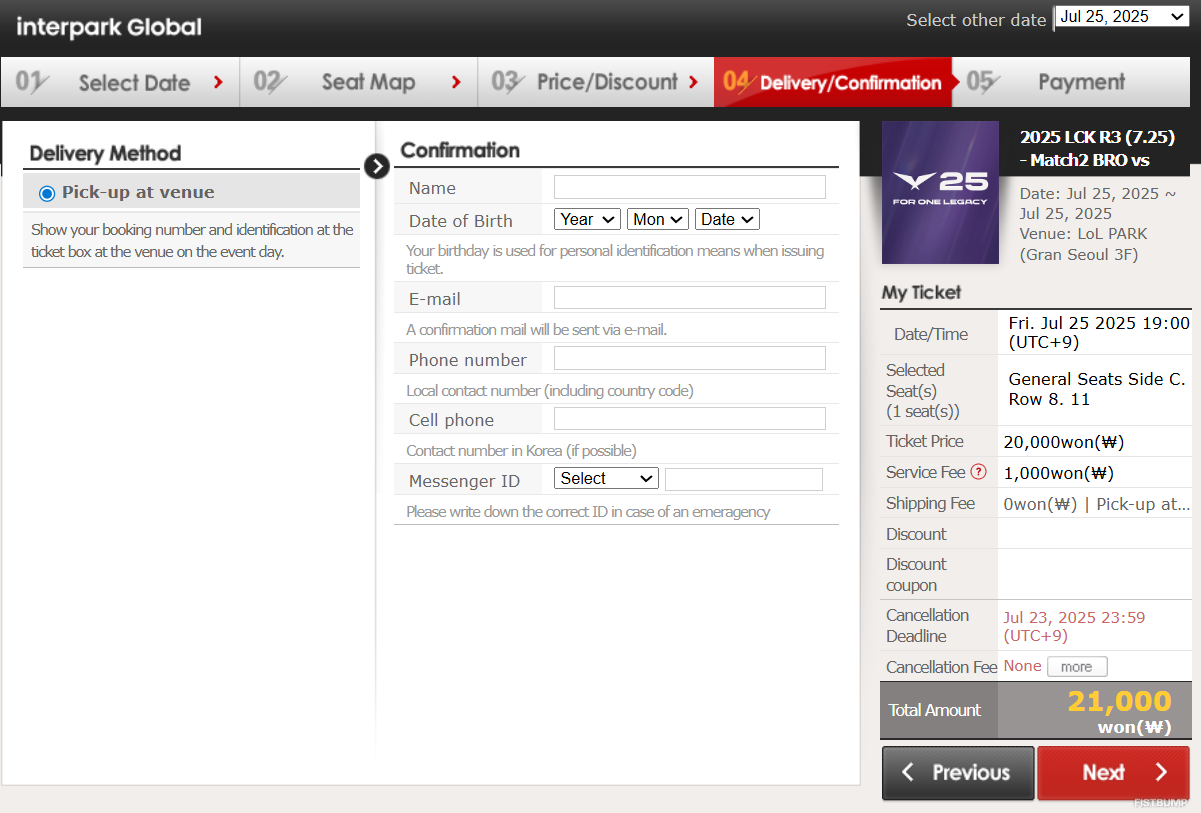Open the Select other date dropdown
Viewport: 1201px width, 813px height.
coord(1122,17)
